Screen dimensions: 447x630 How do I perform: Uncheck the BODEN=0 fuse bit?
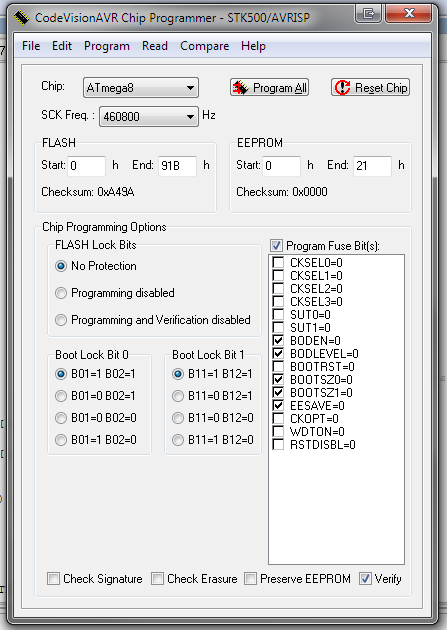tap(278, 340)
